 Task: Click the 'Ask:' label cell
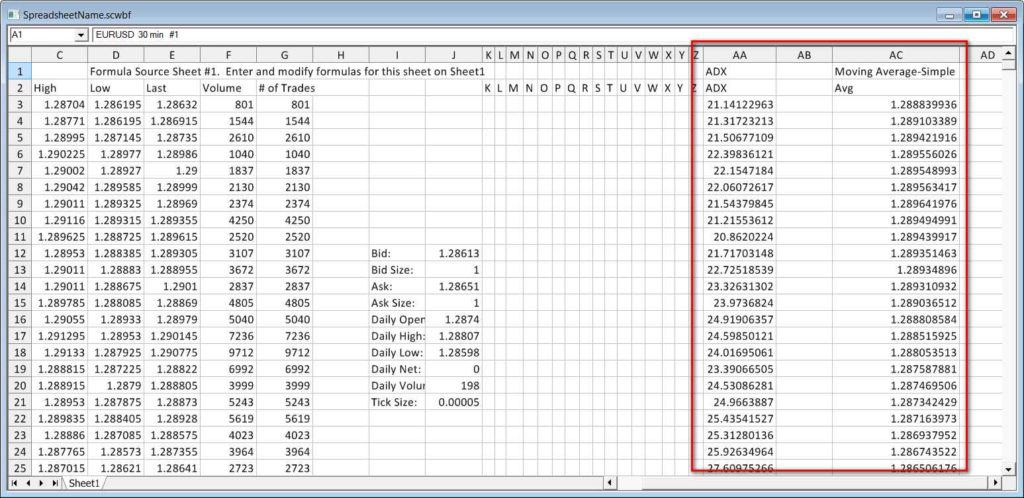[x=396, y=286]
